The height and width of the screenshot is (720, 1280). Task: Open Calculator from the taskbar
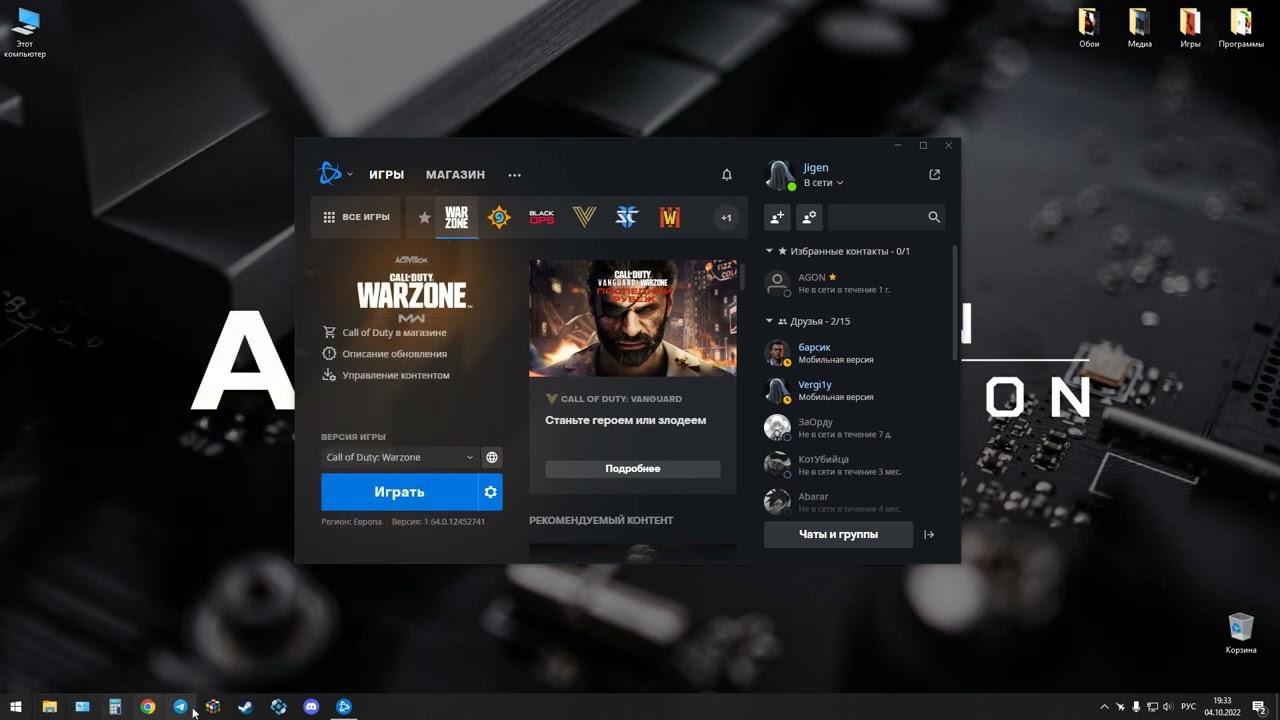[x=115, y=707]
